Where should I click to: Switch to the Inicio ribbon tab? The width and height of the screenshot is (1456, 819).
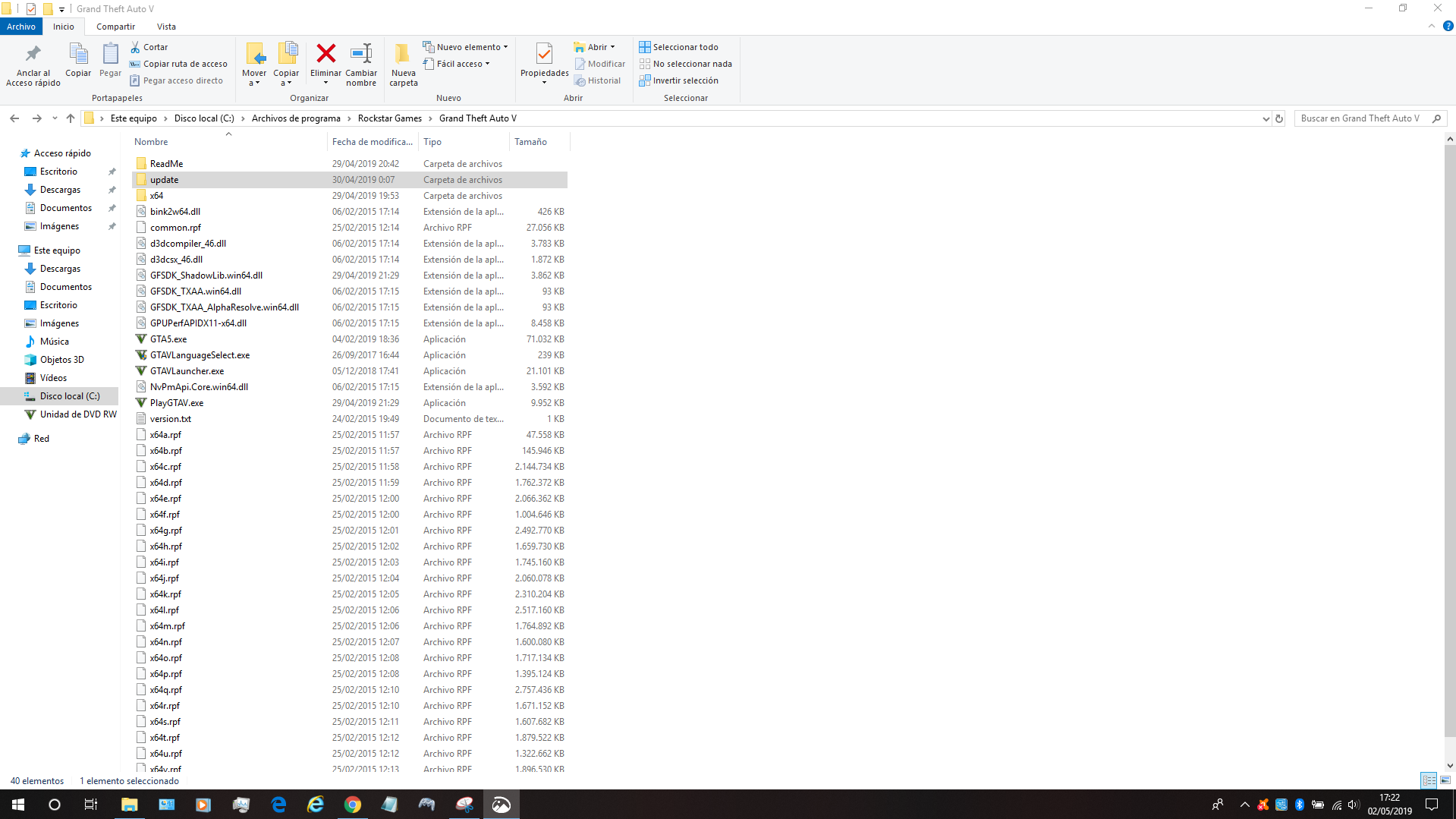click(64, 27)
